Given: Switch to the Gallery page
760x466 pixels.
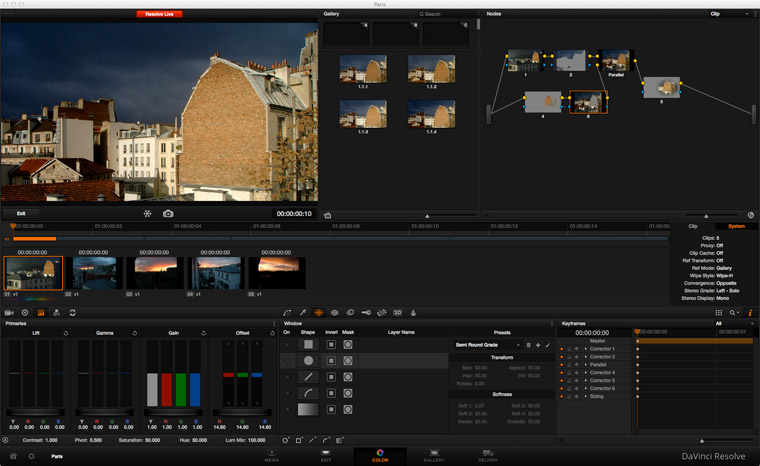Looking at the screenshot, I should pos(434,456).
